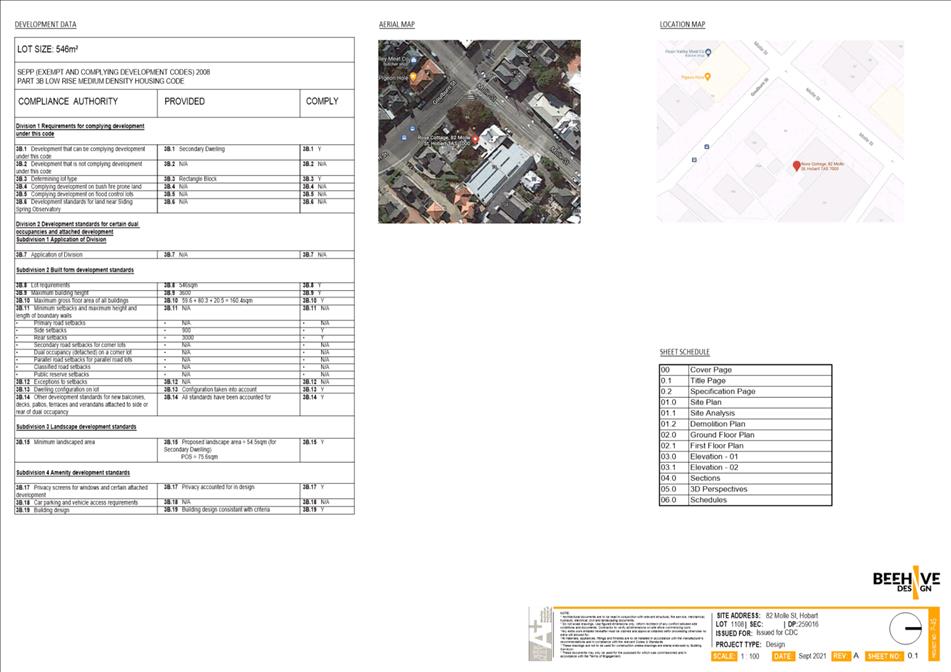
Task: Click the ISSUED FOR label in title block
Action: (x=734, y=633)
